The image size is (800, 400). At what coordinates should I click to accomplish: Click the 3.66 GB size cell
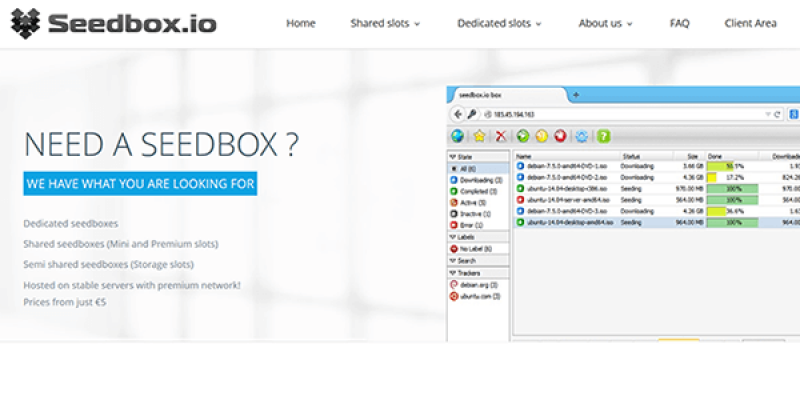pos(693,166)
